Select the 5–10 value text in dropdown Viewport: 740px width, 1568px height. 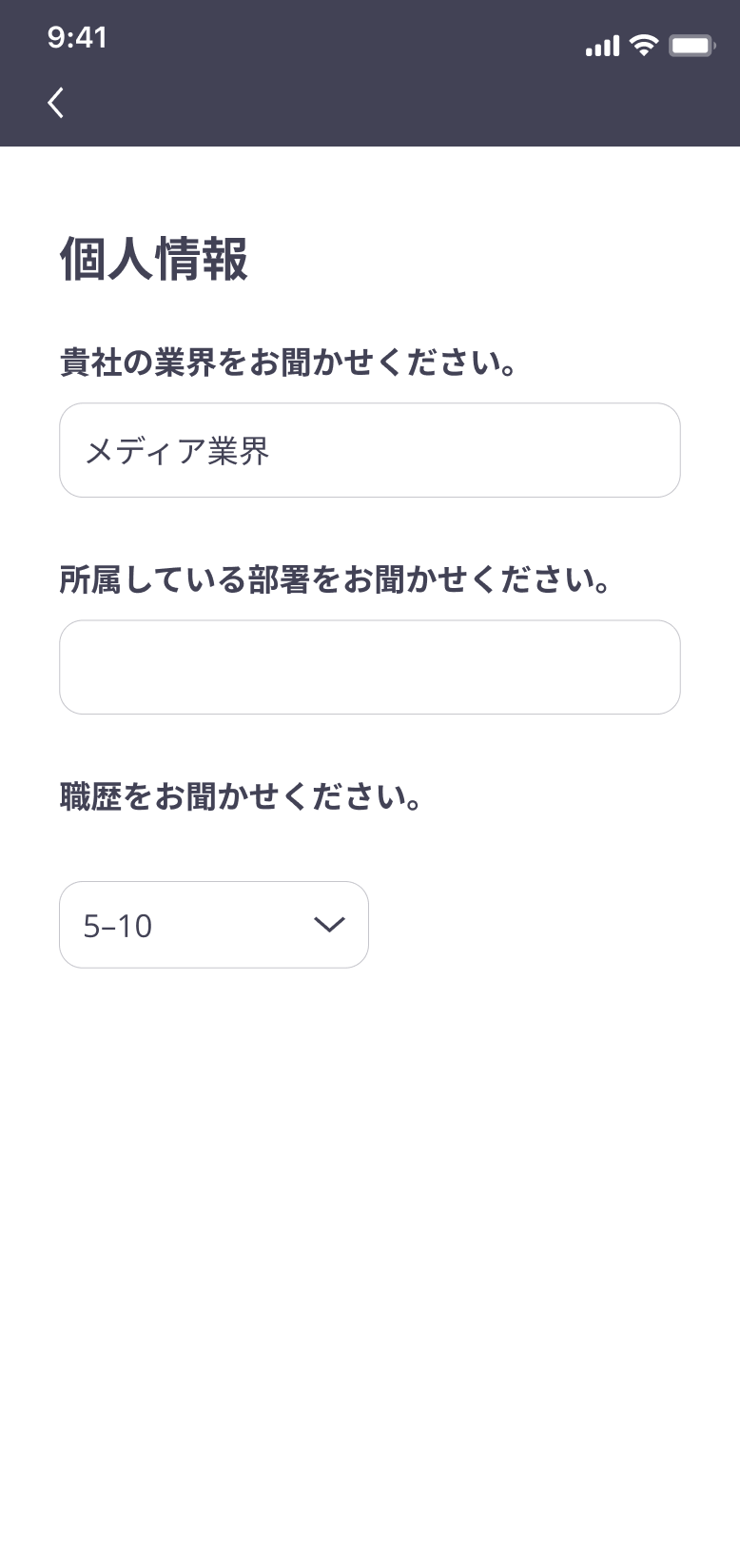(x=118, y=926)
